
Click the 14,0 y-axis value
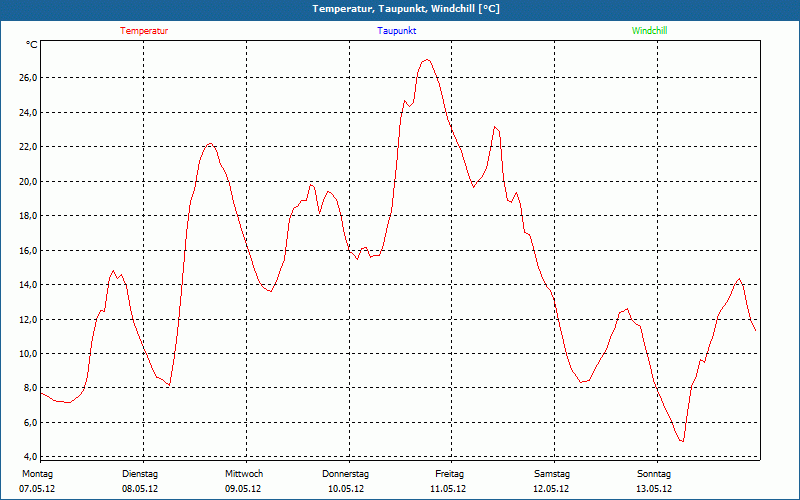click(x=28, y=285)
